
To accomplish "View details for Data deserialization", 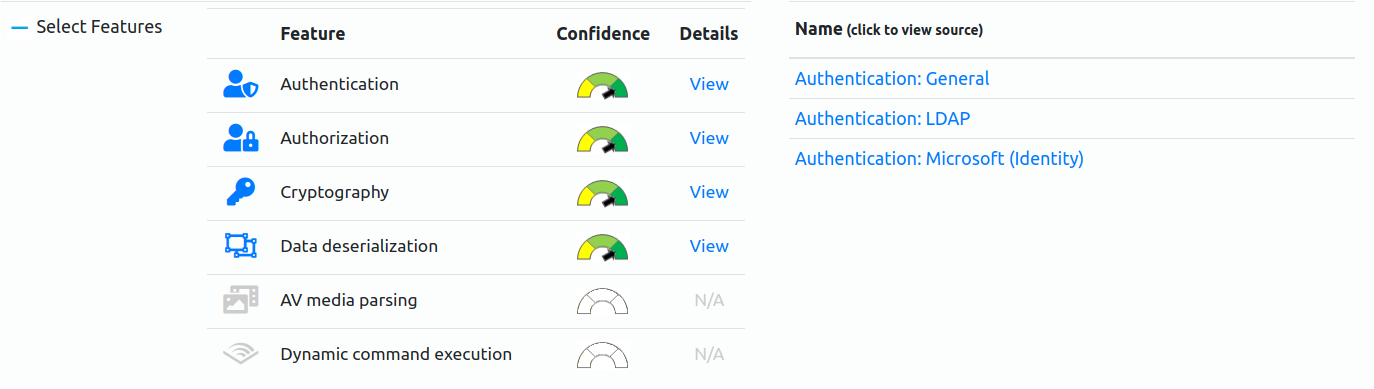I will (709, 246).
